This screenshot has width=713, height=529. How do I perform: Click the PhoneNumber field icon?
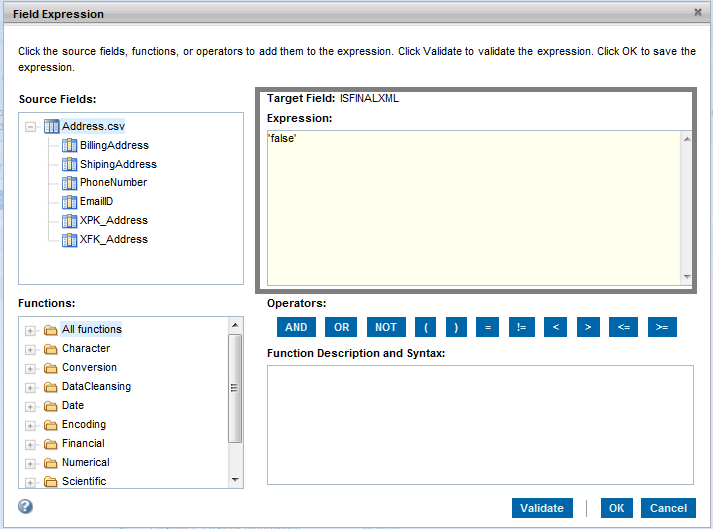69,183
